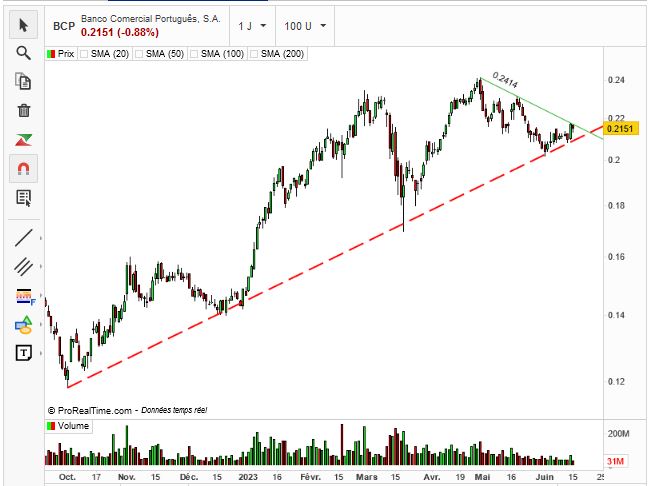Click Banco Comercial Português, S.A. name
655x486 pixels.
[x=150, y=19]
